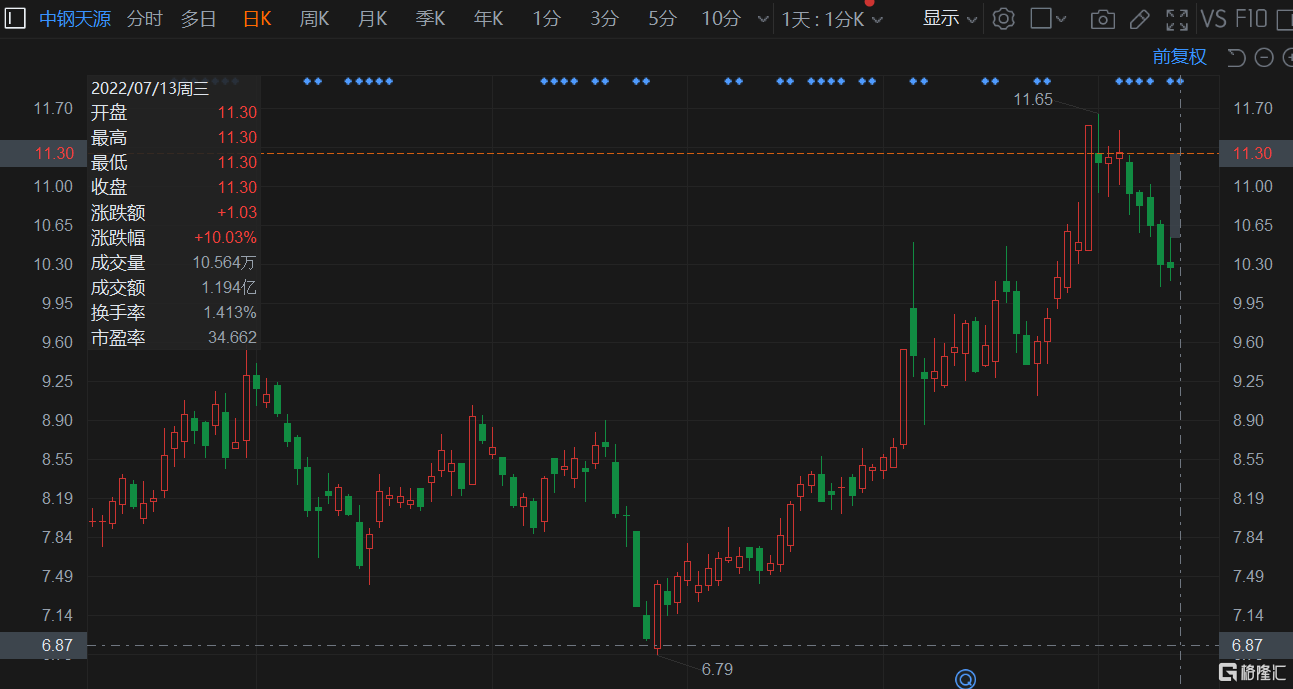
Task: Click the 中钢天源 stock name
Action: click(x=75, y=19)
